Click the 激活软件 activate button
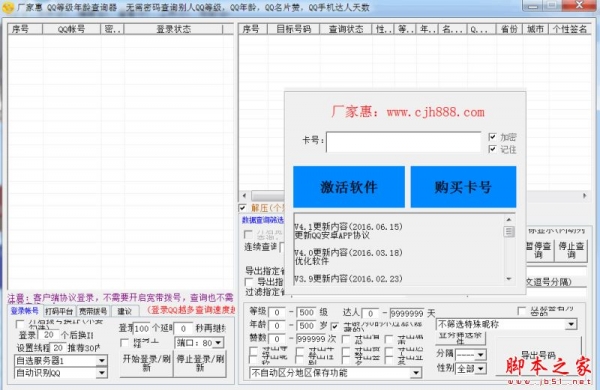 tap(349, 187)
